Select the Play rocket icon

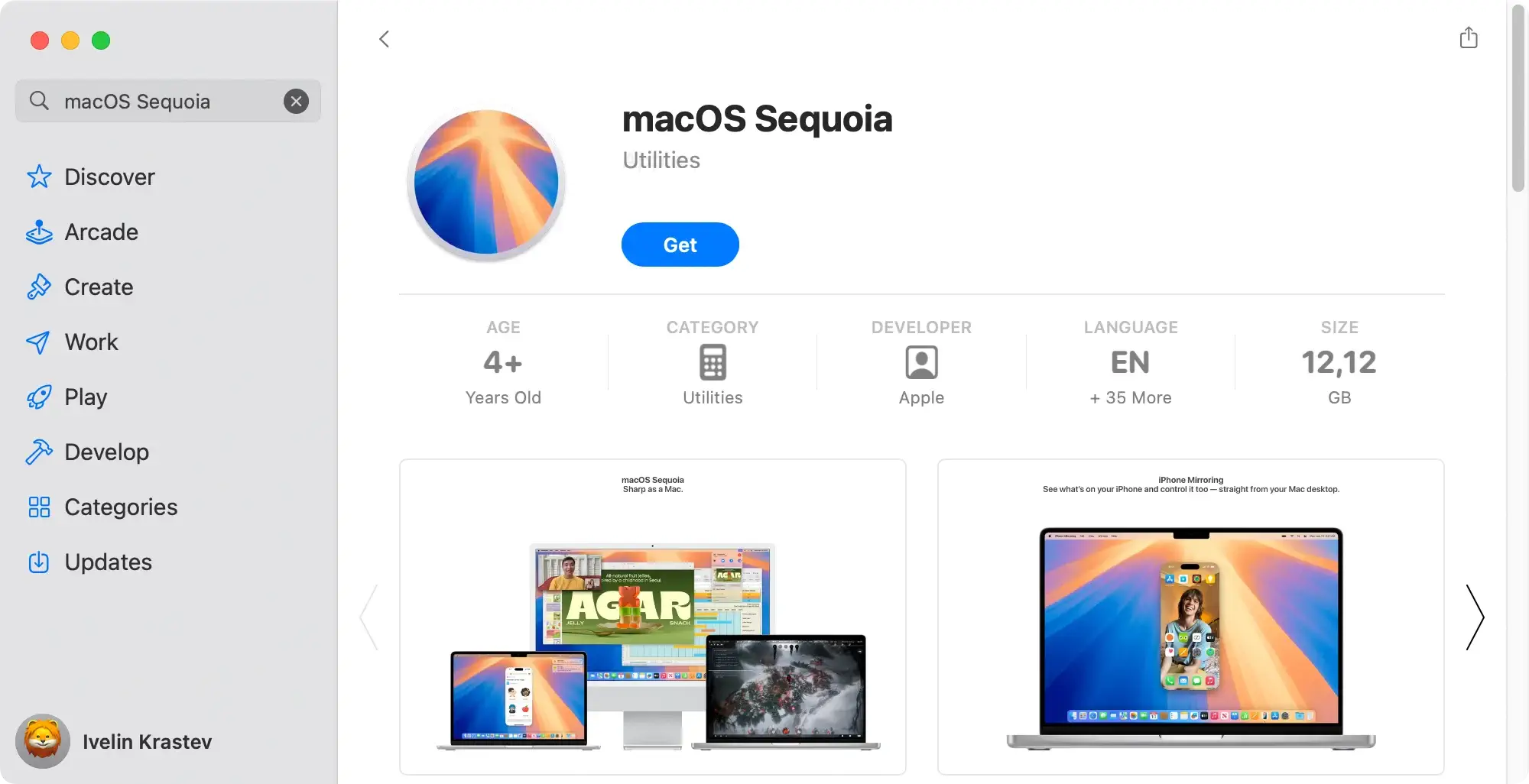tap(39, 397)
